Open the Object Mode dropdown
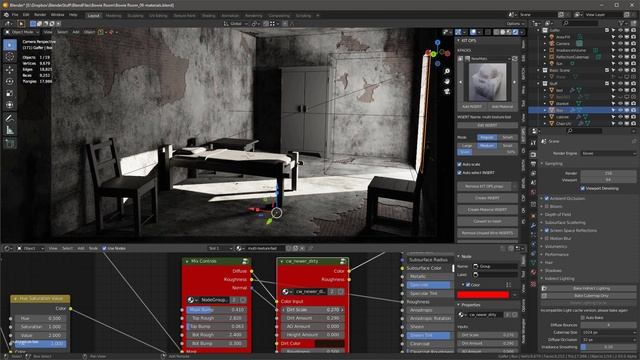Screen dimensions: 640x360 [22, 32]
